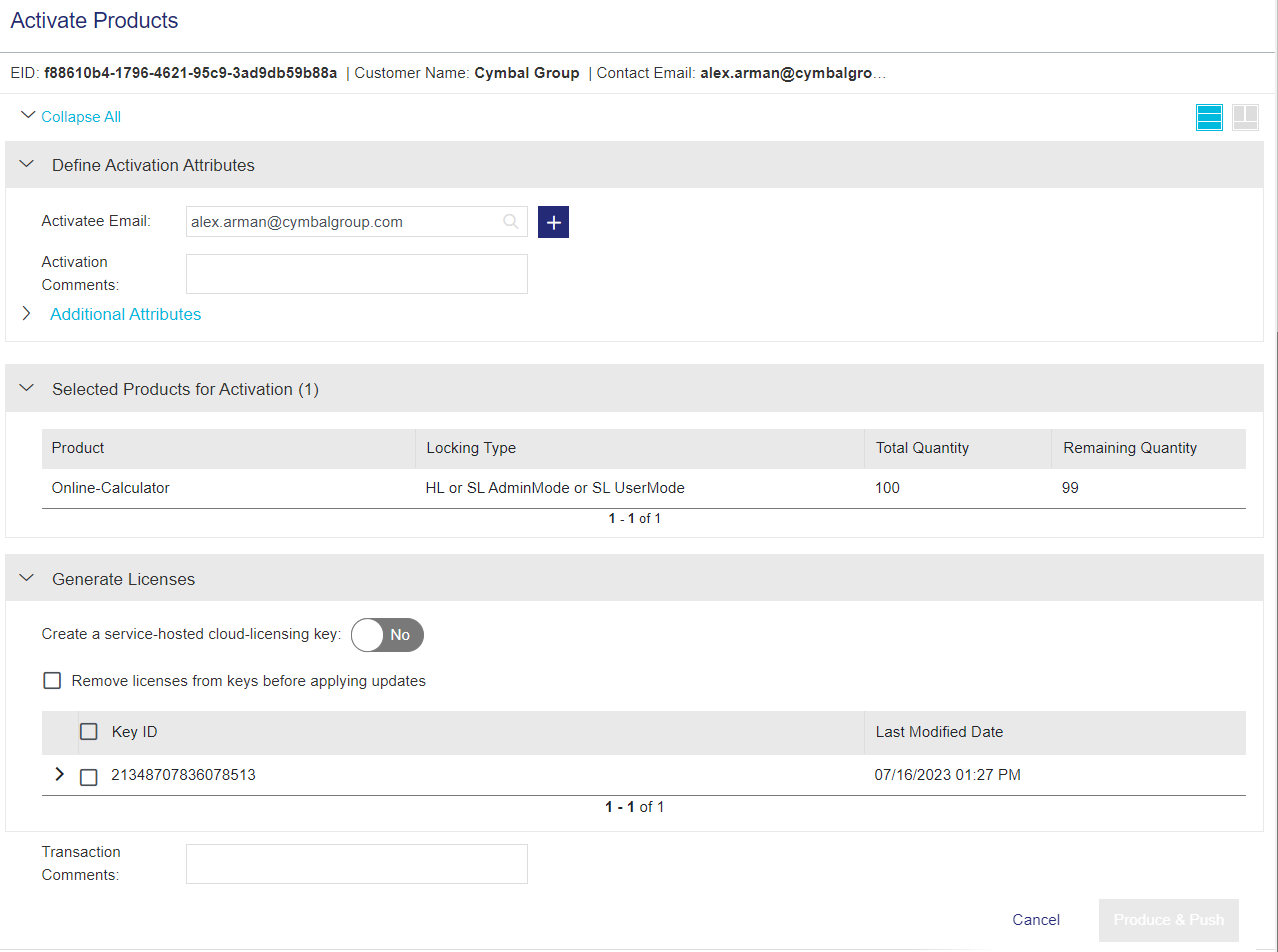Switch to the split panel layout view icon
This screenshot has width=1278, height=952.
(x=1245, y=117)
